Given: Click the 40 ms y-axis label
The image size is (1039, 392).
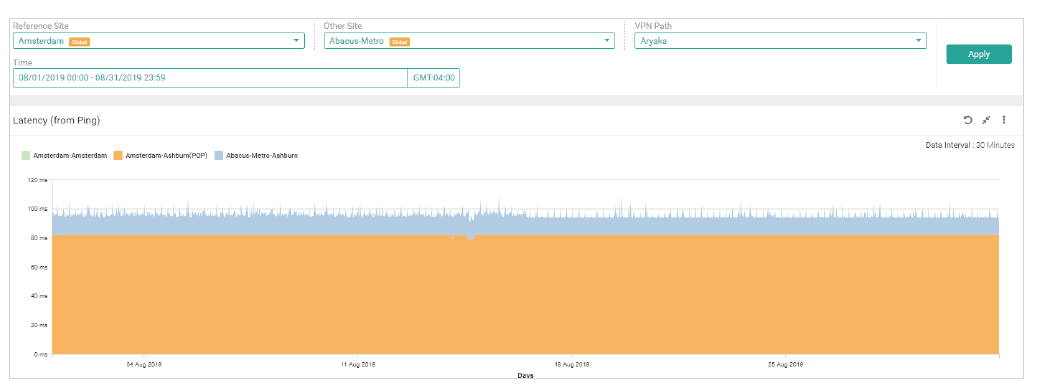Looking at the screenshot, I should 38,296.
